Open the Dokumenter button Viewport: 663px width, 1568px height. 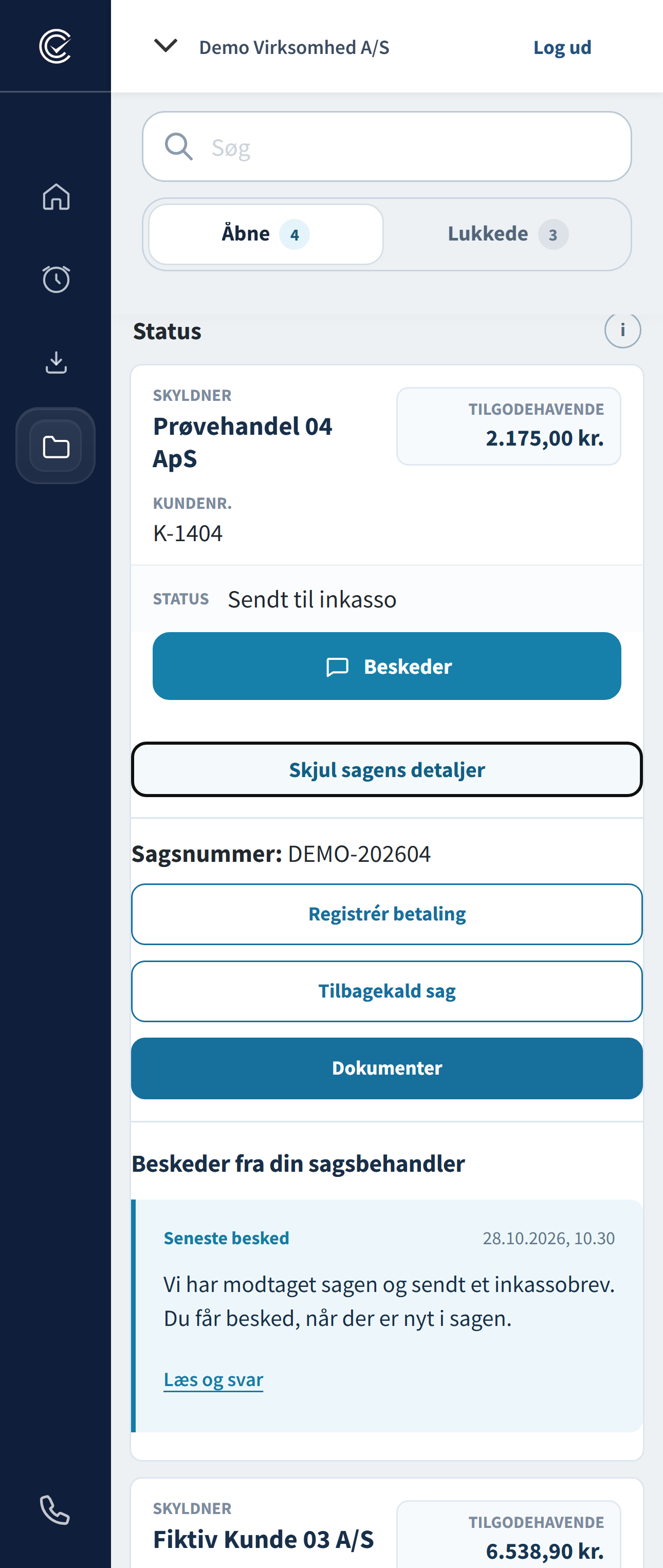386,1068
